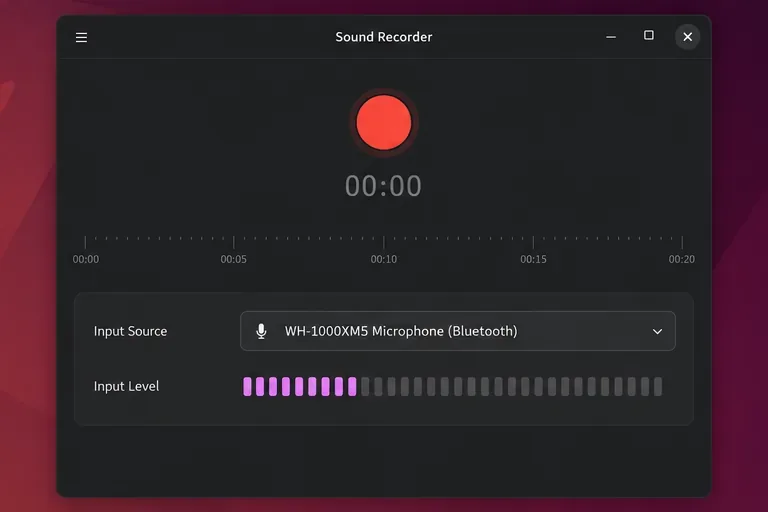Image resolution: width=768 pixels, height=512 pixels.
Task: Click the 00:00 elapsed time display
Action: click(x=383, y=186)
